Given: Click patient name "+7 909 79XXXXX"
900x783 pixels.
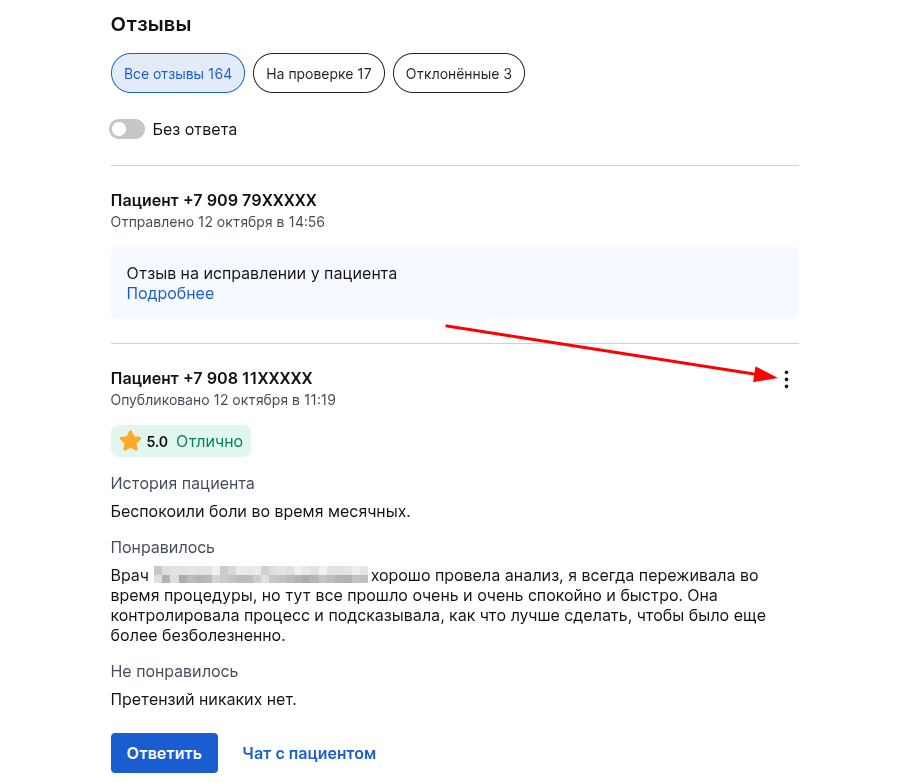Looking at the screenshot, I should [213, 200].
